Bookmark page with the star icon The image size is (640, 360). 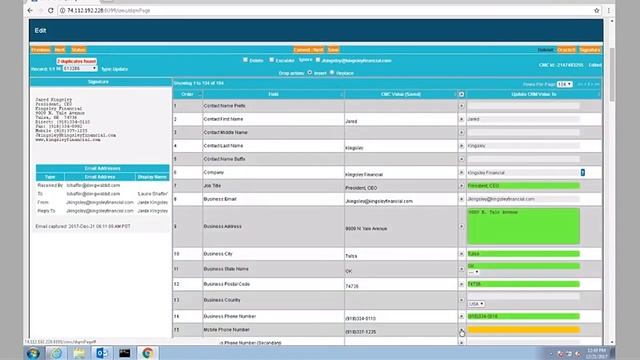click(x=596, y=10)
